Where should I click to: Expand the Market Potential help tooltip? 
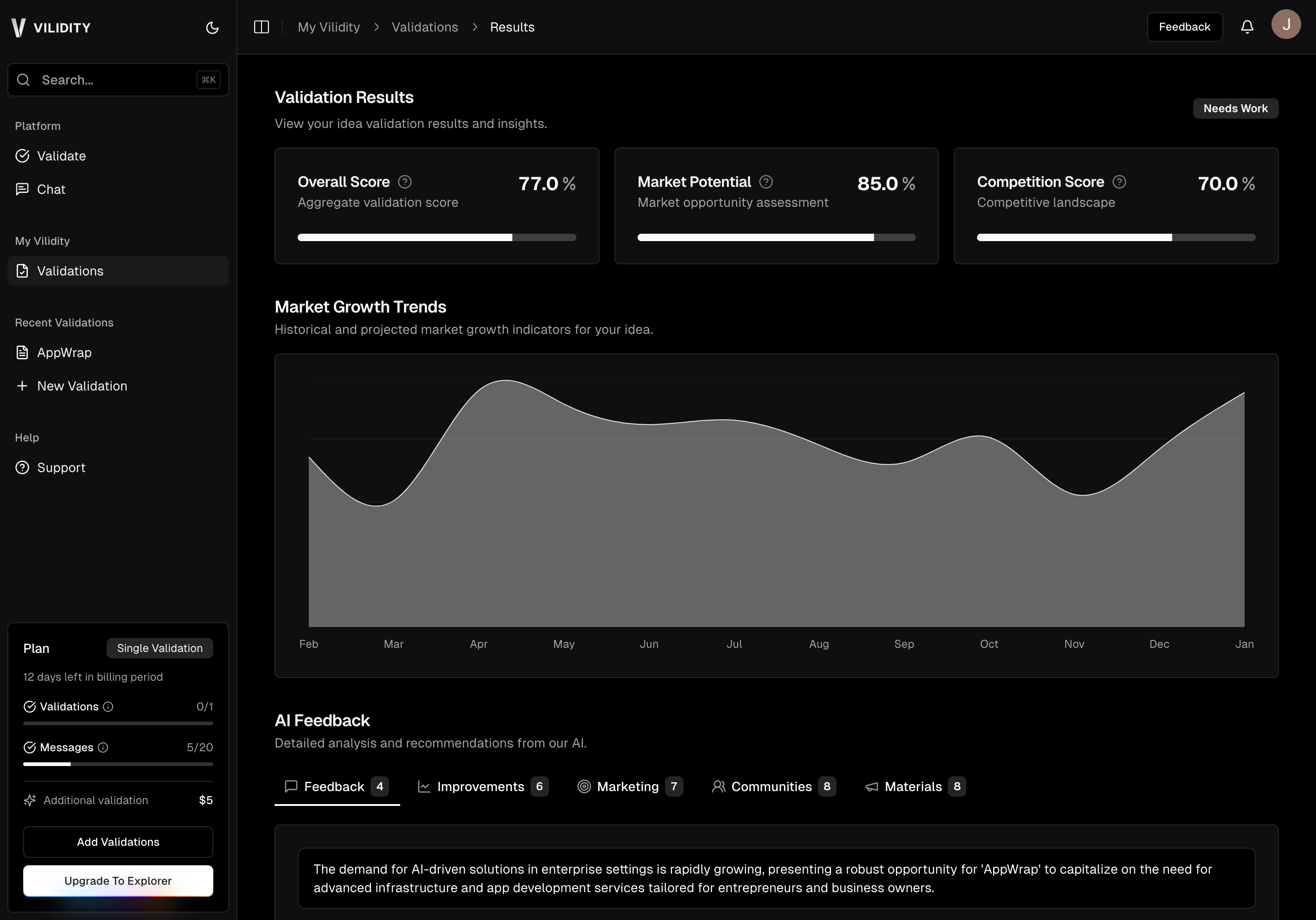(766, 182)
